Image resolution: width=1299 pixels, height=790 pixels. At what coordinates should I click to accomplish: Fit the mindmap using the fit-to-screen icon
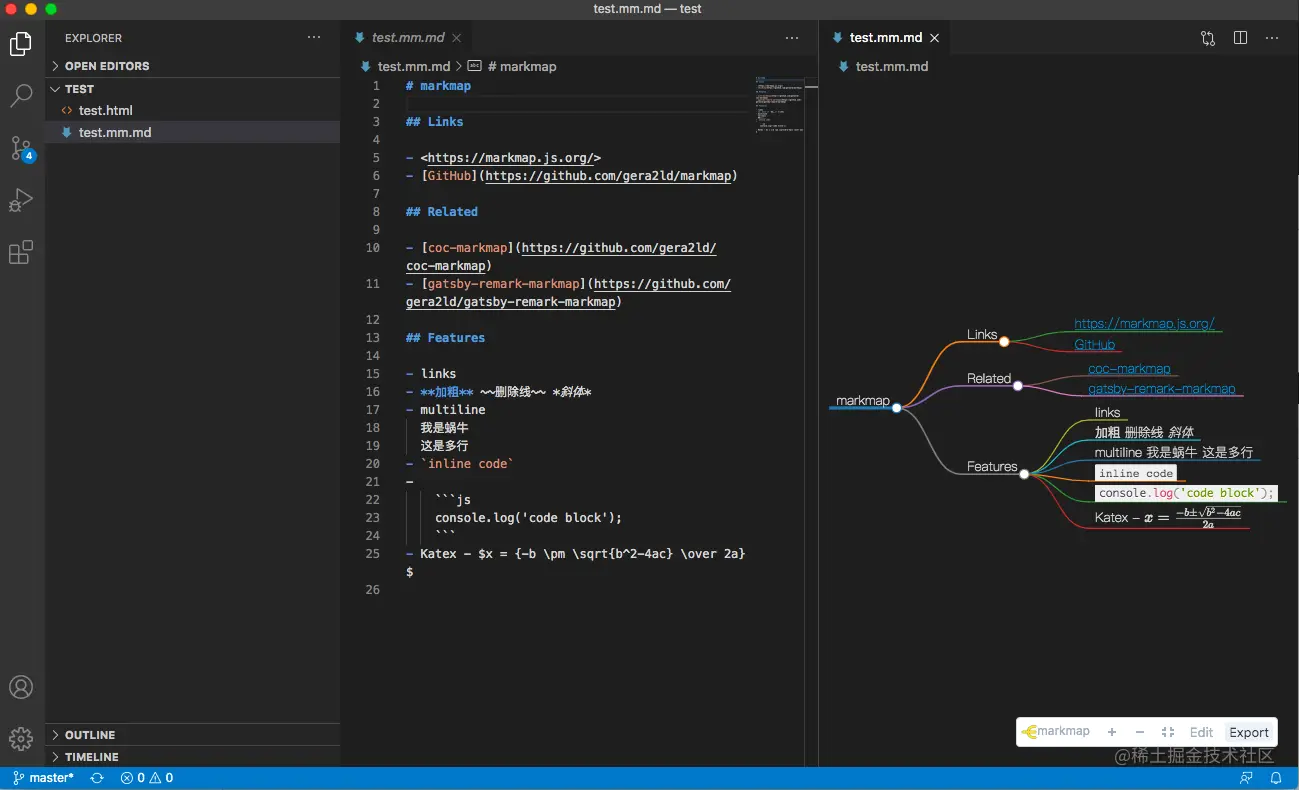(1170, 731)
